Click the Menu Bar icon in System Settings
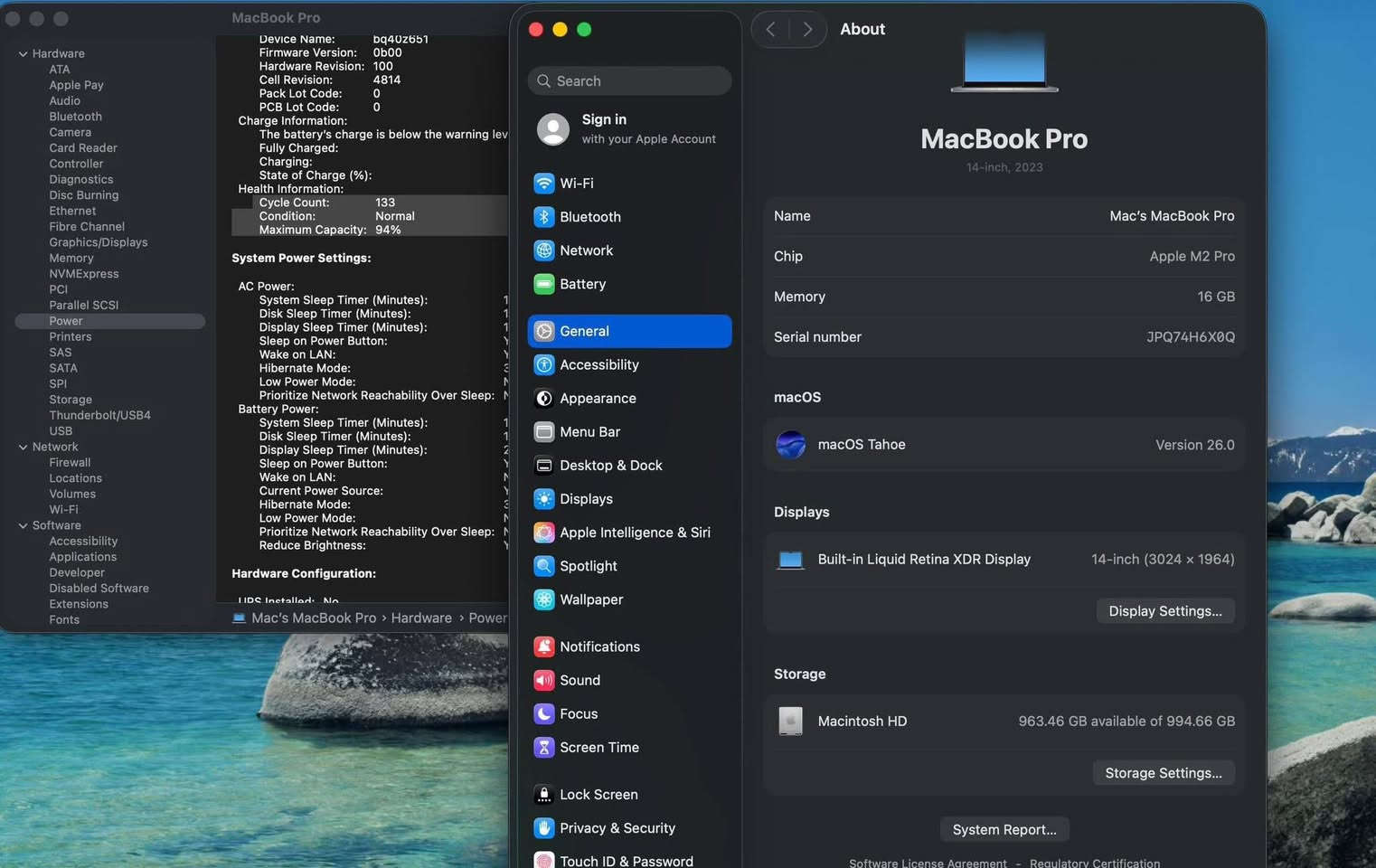This screenshot has width=1376, height=868. 543,431
